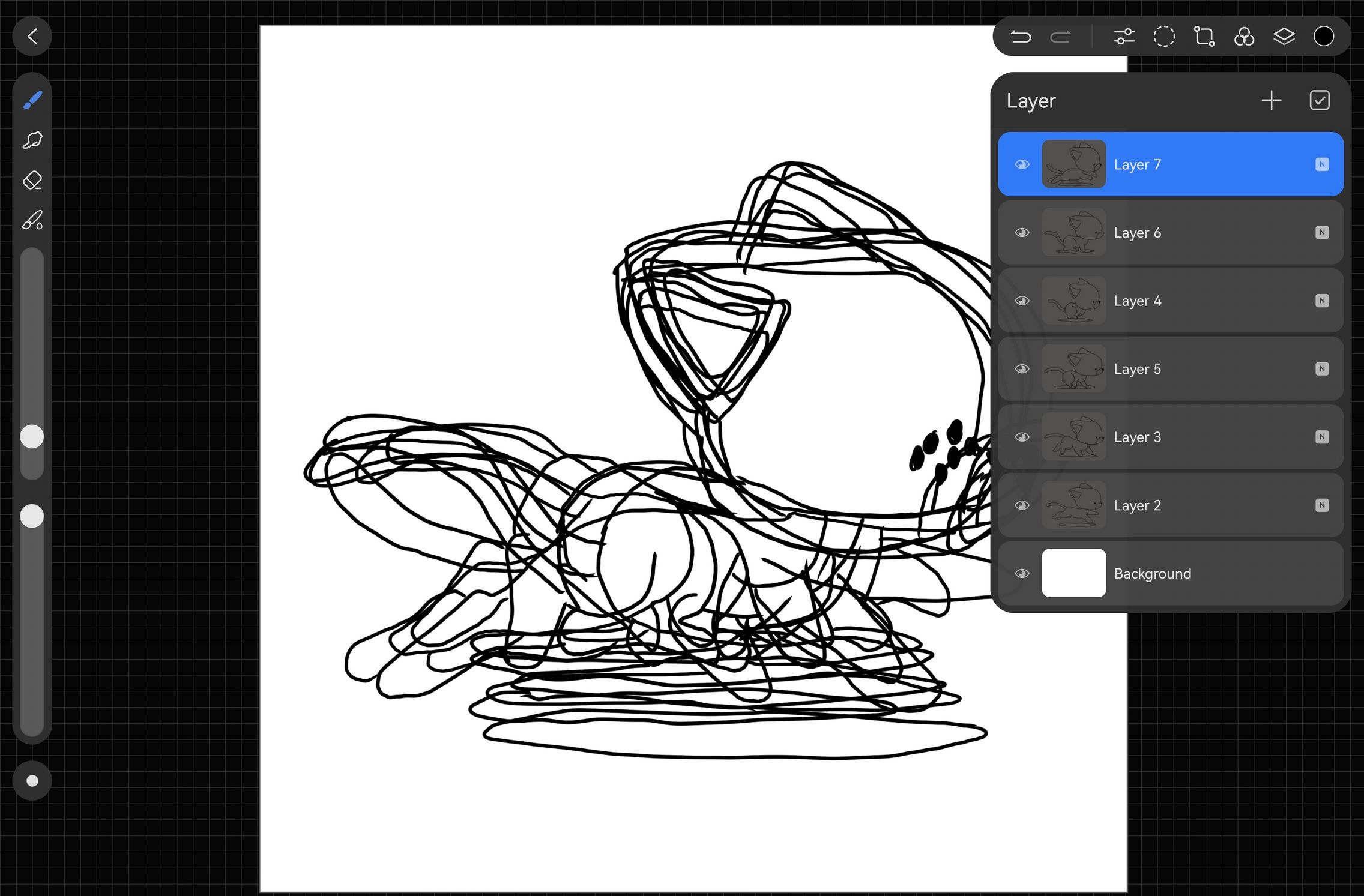Click the undo arrow
Screen dimensions: 1364x896
tap(1020, 37)
